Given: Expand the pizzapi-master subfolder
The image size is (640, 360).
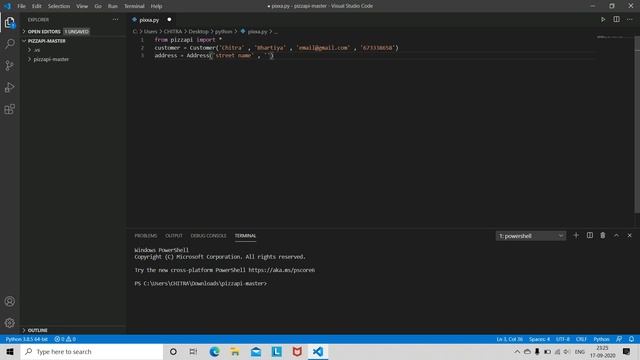Looking at the screenshot, I should (51, 59).
